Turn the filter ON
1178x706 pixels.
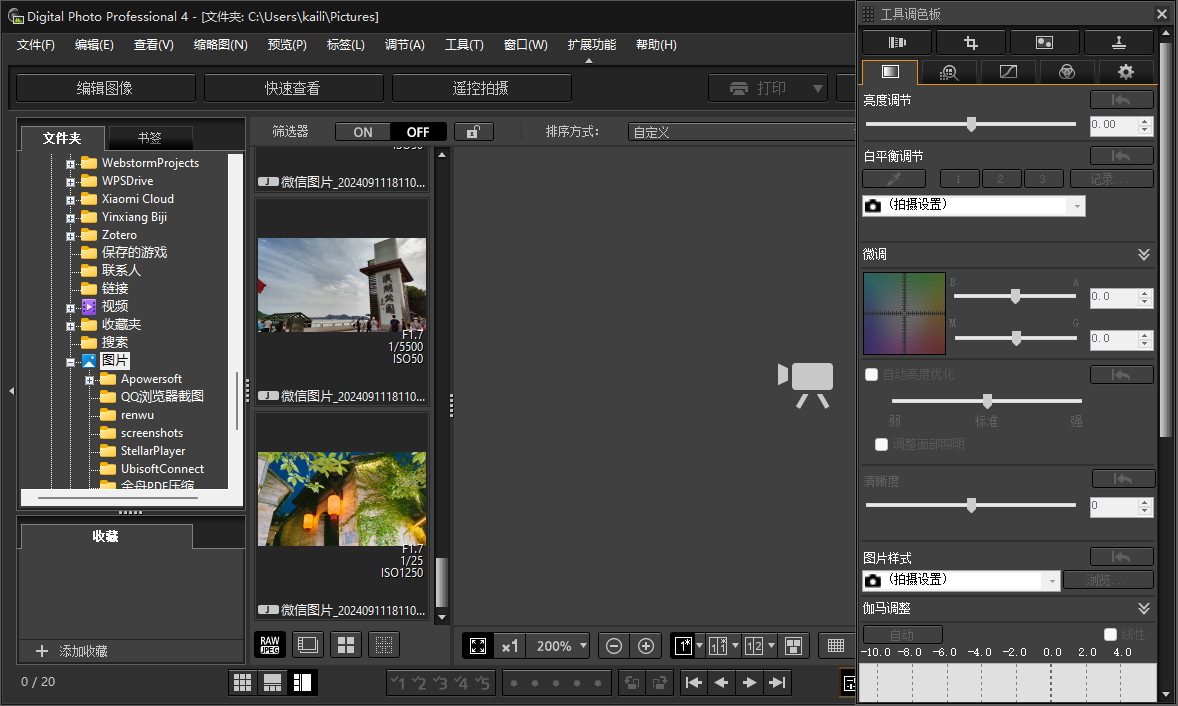point(363,132)
